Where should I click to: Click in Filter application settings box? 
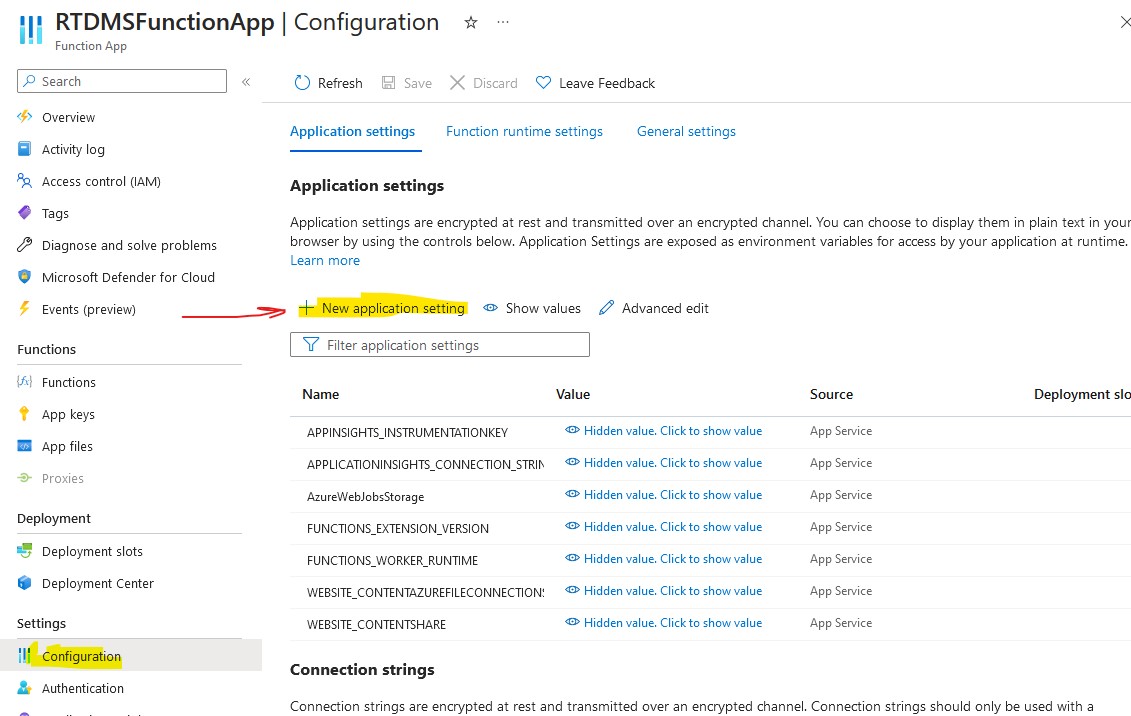440,345
